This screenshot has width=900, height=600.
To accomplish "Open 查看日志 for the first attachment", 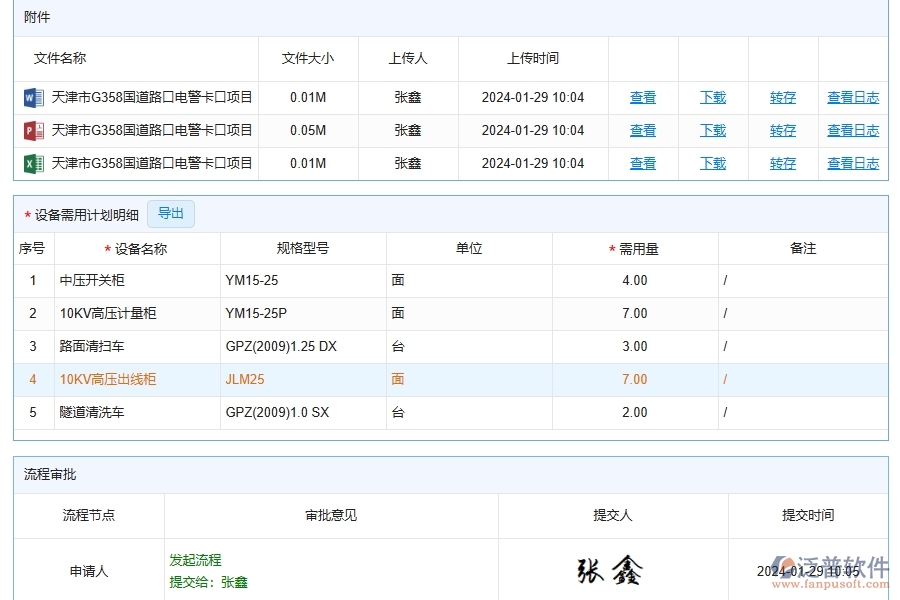I will [x=853, y=97].
